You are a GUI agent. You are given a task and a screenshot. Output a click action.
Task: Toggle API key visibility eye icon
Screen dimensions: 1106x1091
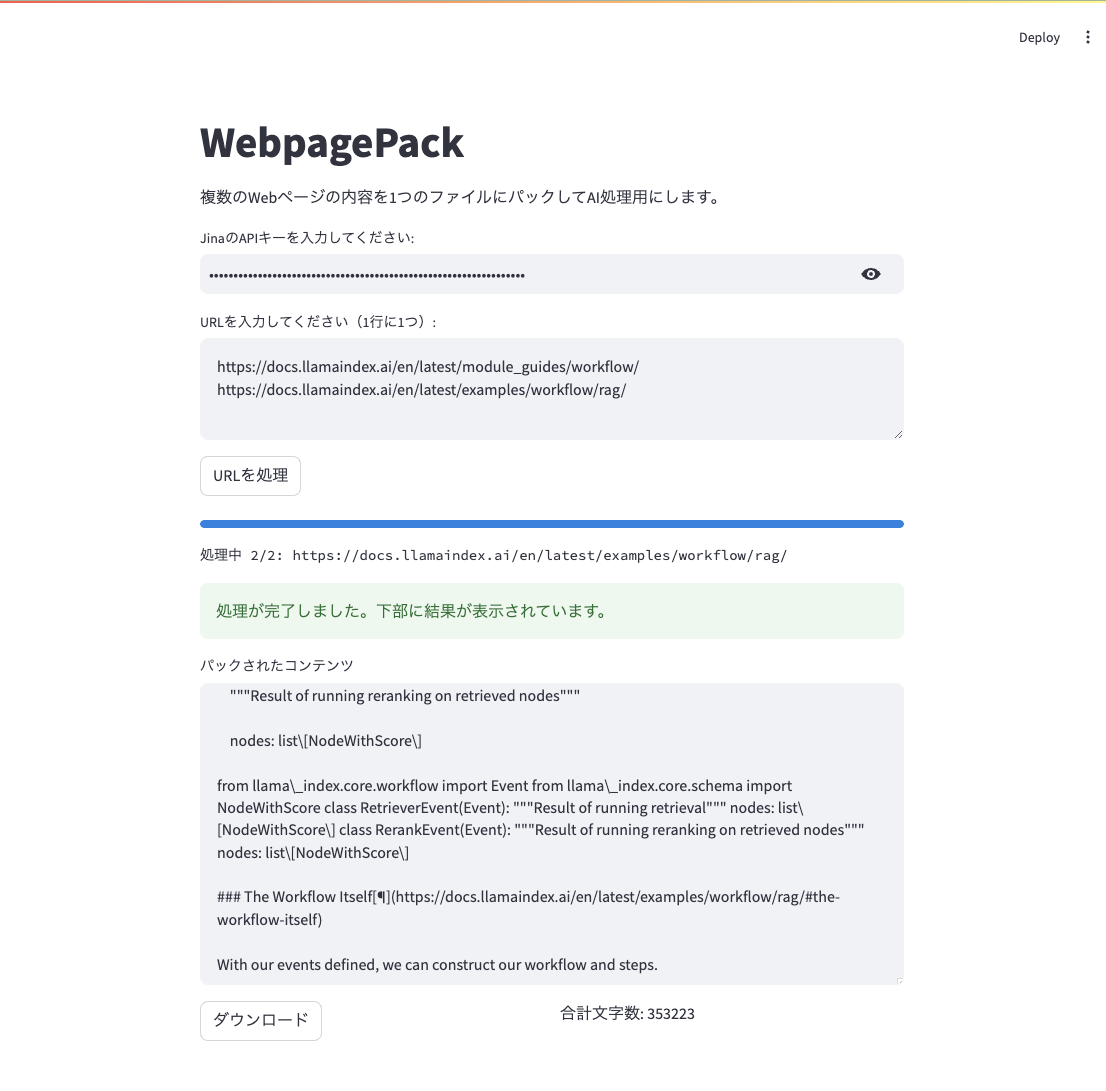[870, 274]
